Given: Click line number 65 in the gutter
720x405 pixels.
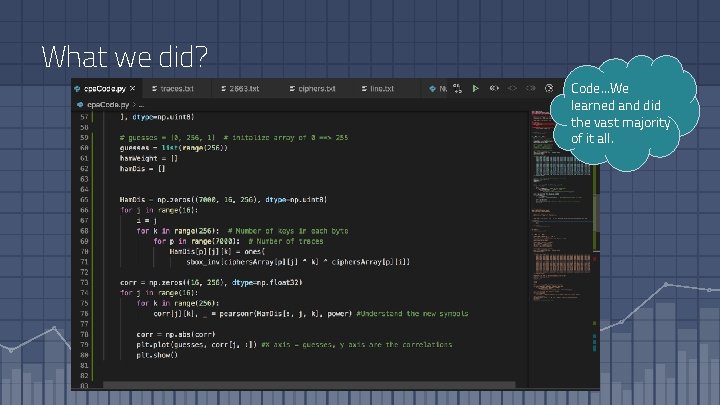Looking at the screenshot, I should tap(84, 200).
